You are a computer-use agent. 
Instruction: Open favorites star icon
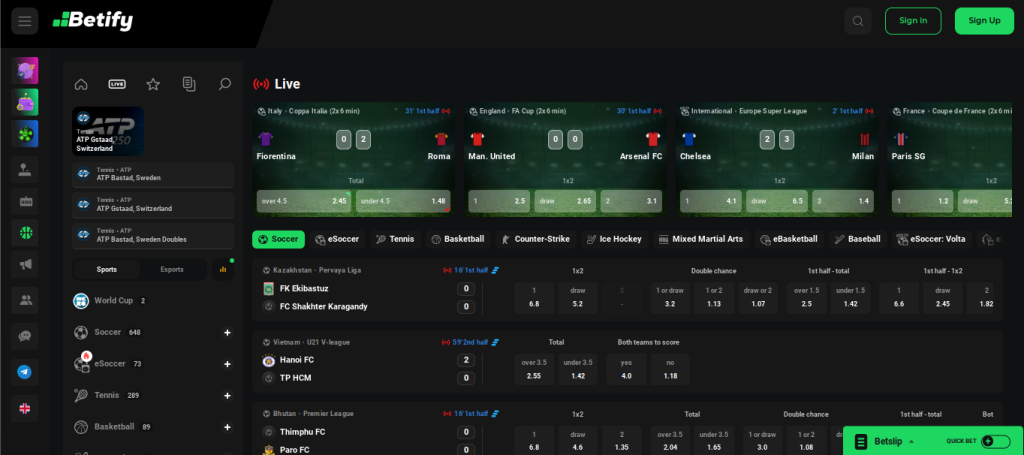[153, 84]
